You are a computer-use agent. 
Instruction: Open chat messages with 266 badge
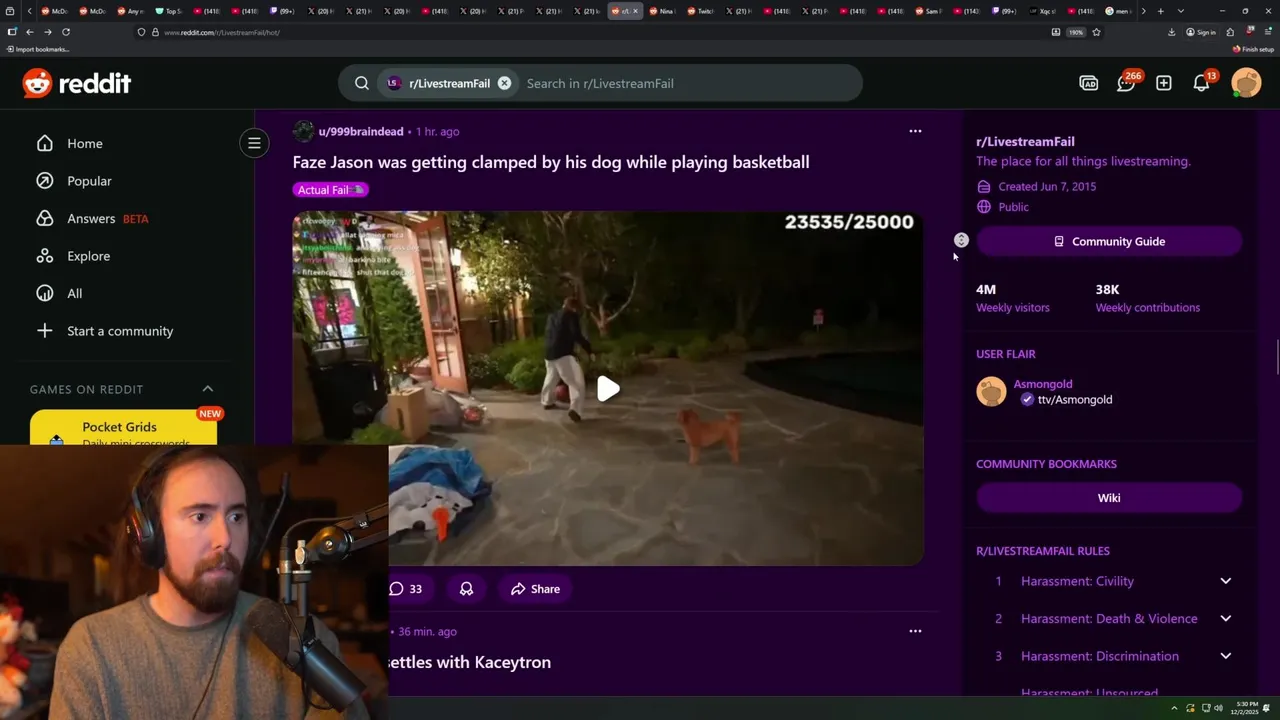pos(1127,82)
